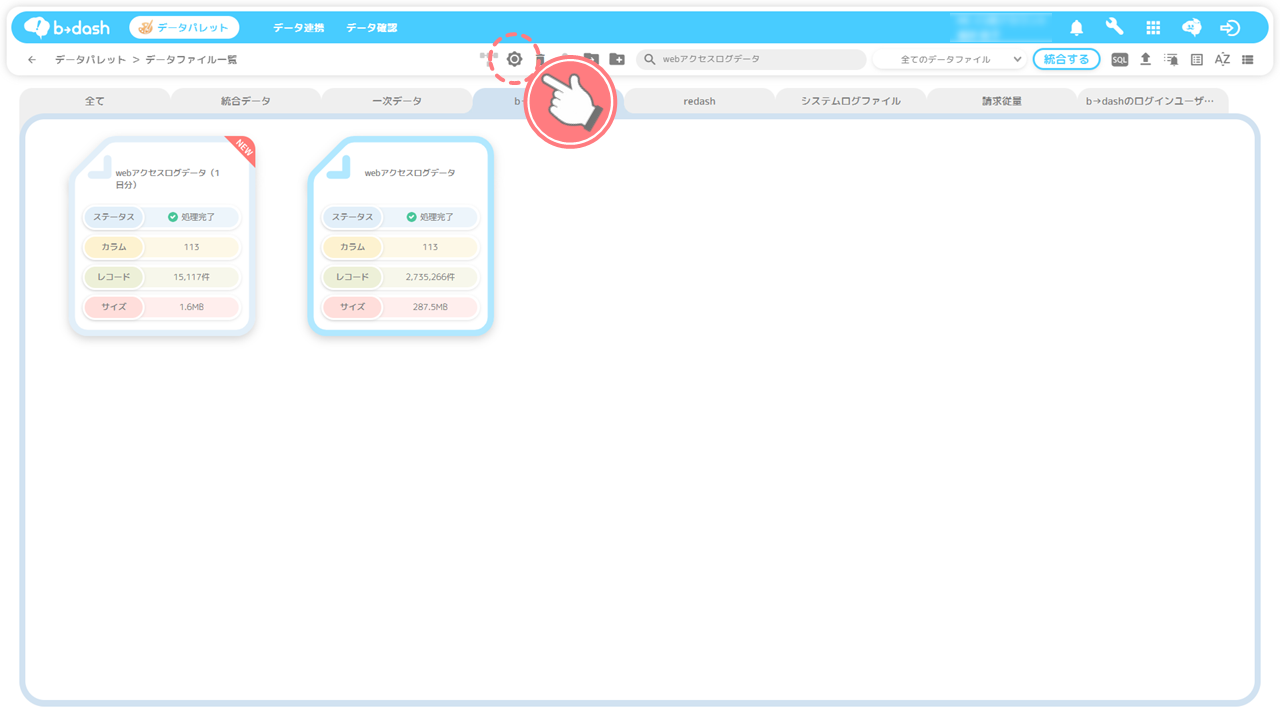Open the SQL editor icon

pyautogui.click(x=1120, y=60)
